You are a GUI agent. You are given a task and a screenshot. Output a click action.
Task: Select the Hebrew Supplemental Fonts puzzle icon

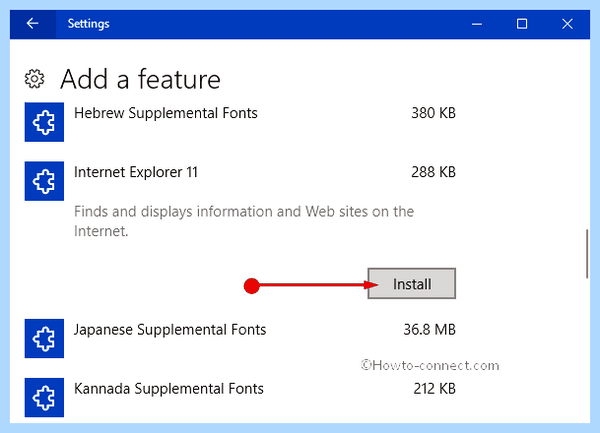(44, 122)
